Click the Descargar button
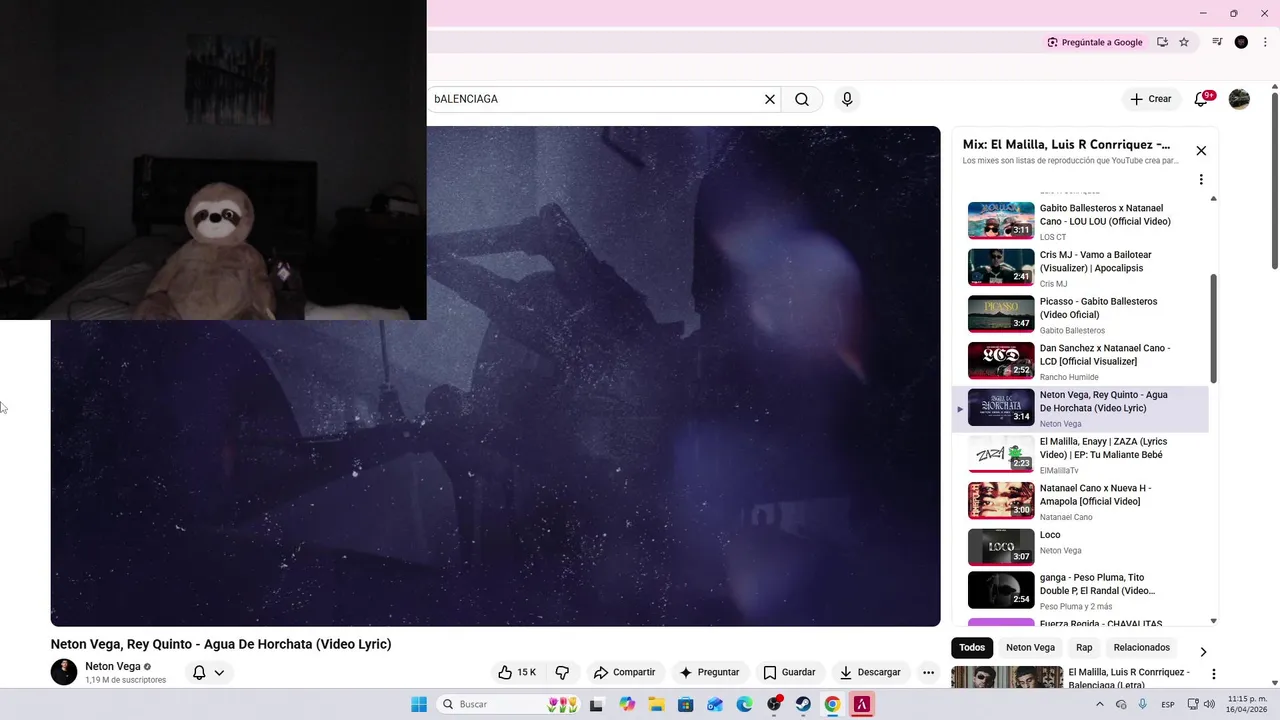 pyautogui.click(x=870, y=672)
